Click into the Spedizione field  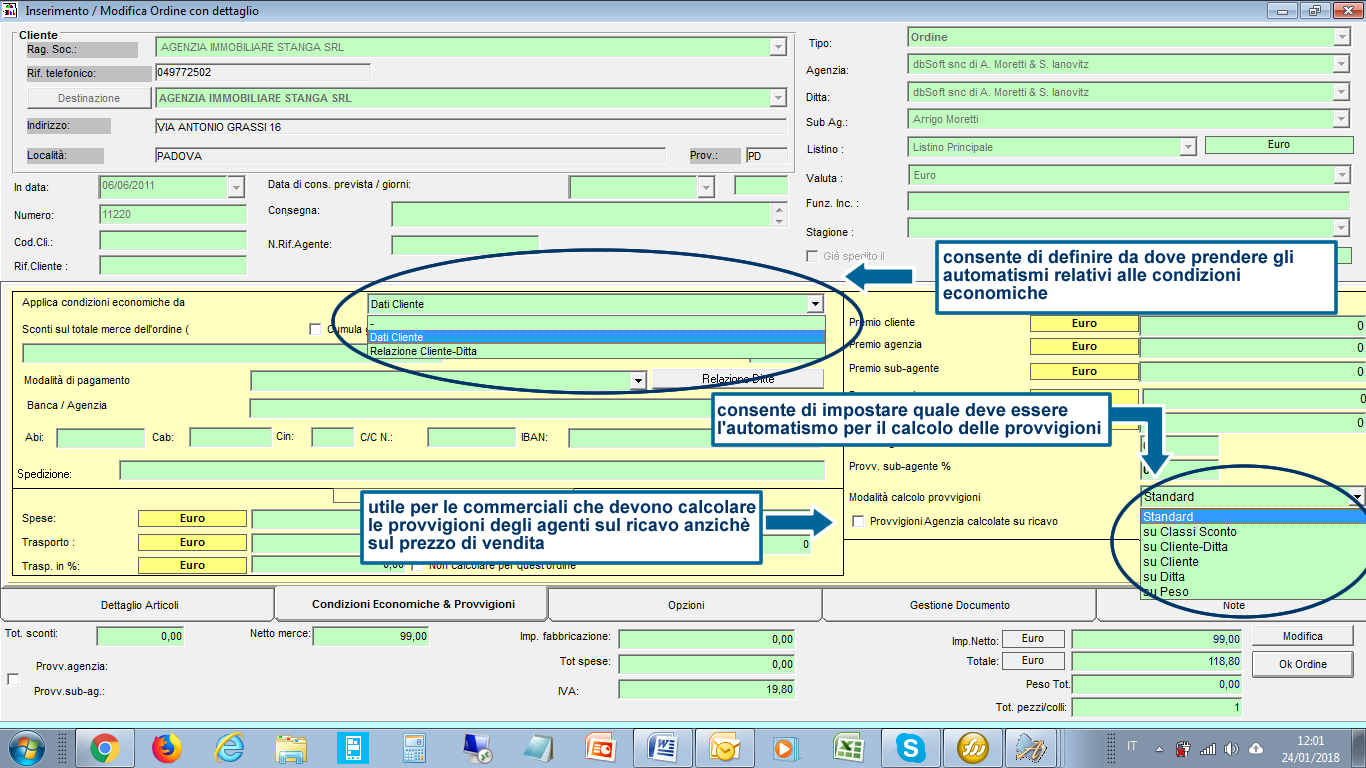point(472,471)
